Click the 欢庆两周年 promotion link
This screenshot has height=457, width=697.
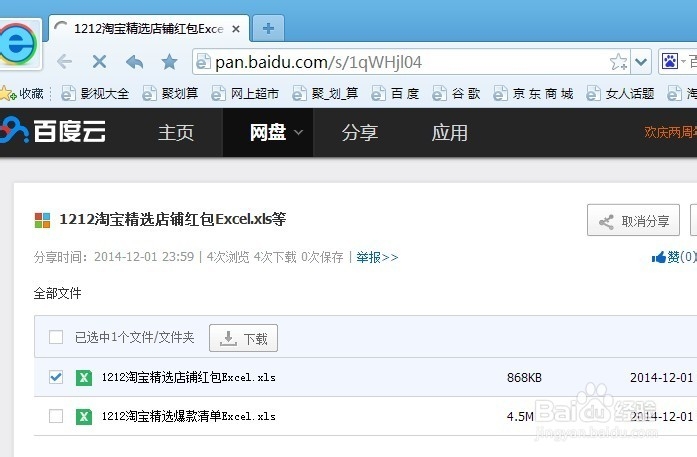(670, 132)
